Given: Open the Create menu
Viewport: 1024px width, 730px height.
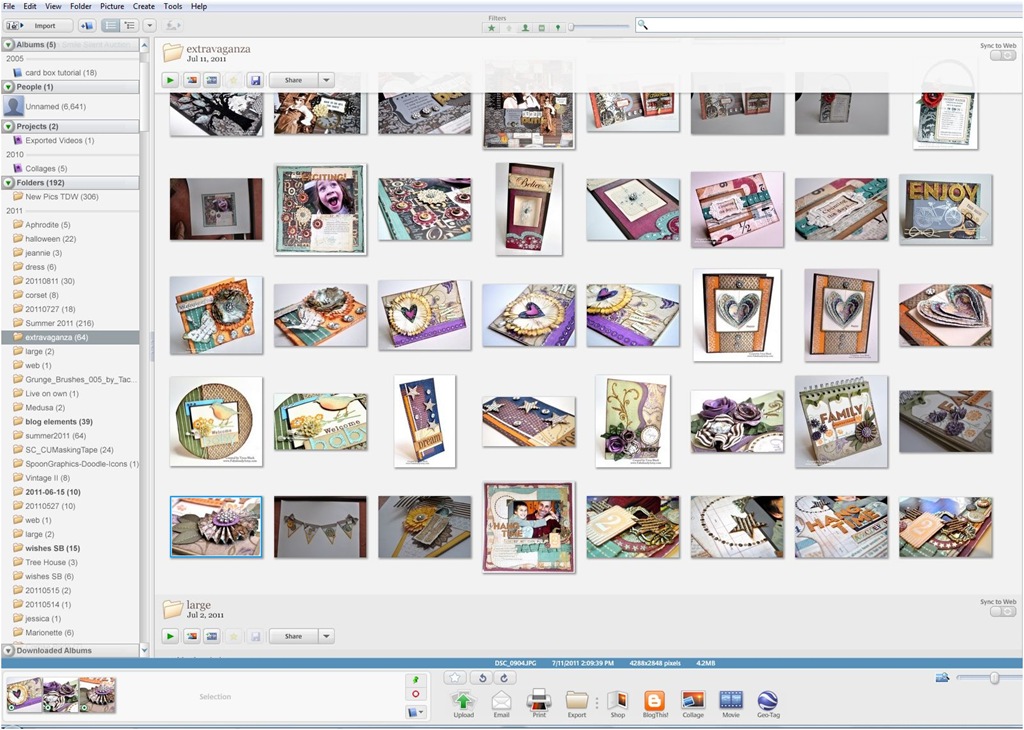Looking at the screenshot, I should (x=144, y=6).
